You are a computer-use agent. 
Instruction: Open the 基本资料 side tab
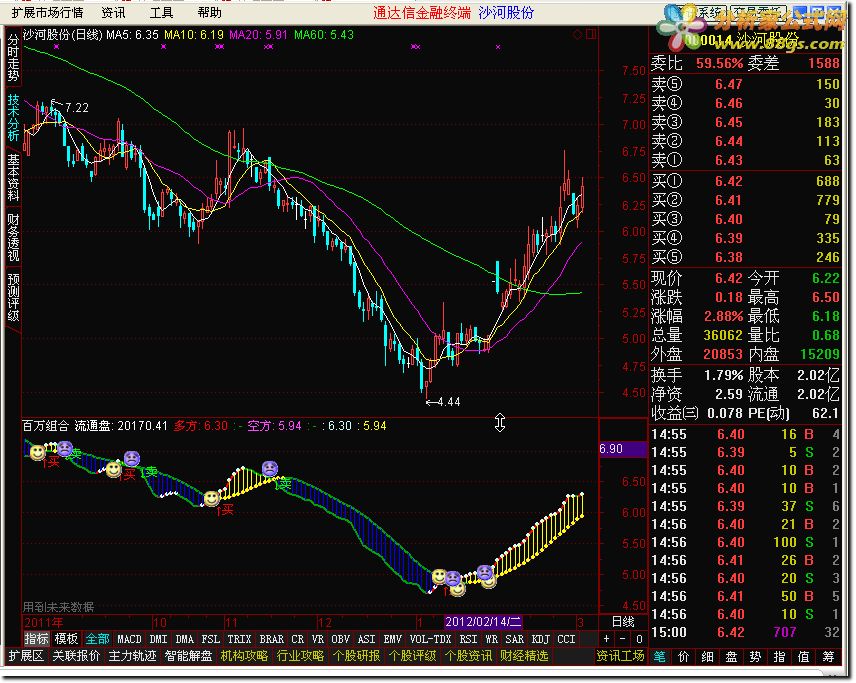click(x=13, y=177)
